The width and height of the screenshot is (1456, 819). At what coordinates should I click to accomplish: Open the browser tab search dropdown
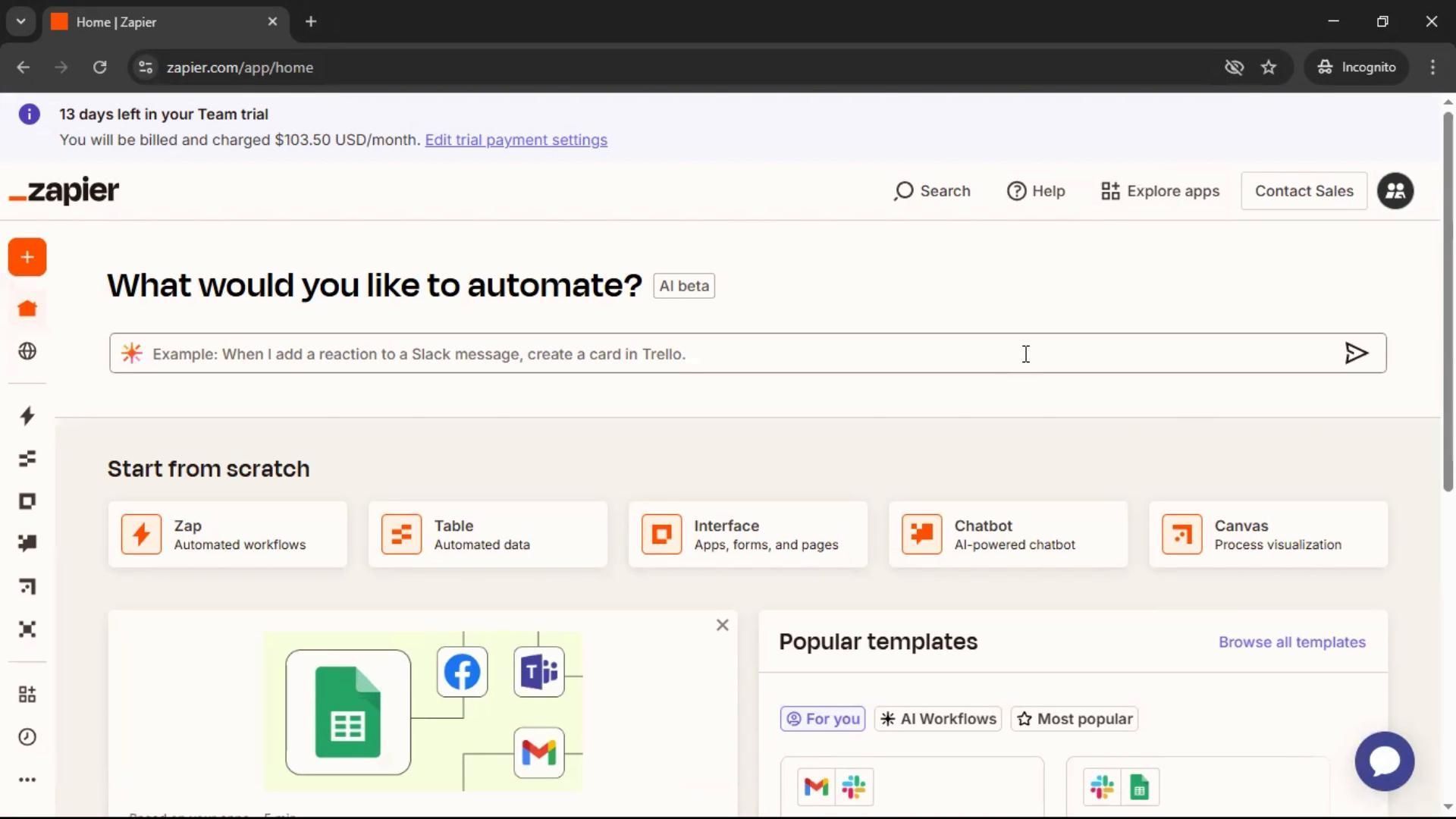(x=21, y=21)
